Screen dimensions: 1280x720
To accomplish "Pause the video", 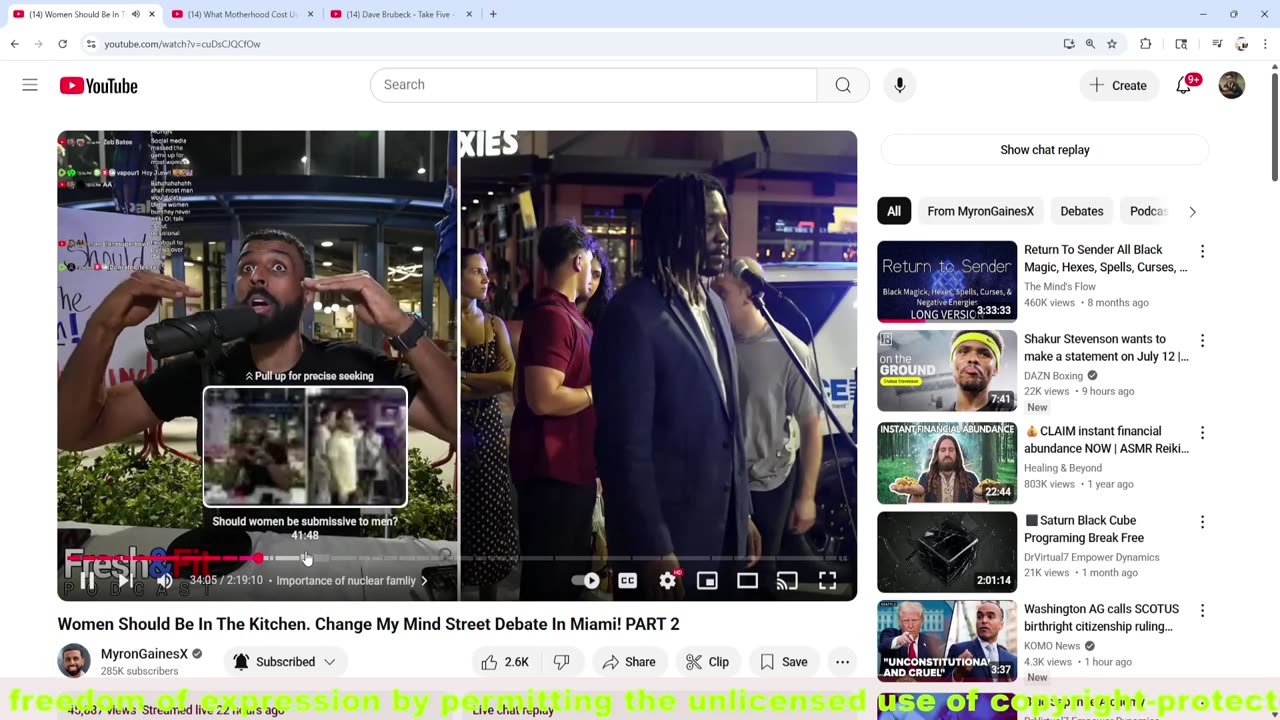I will 87,580.
